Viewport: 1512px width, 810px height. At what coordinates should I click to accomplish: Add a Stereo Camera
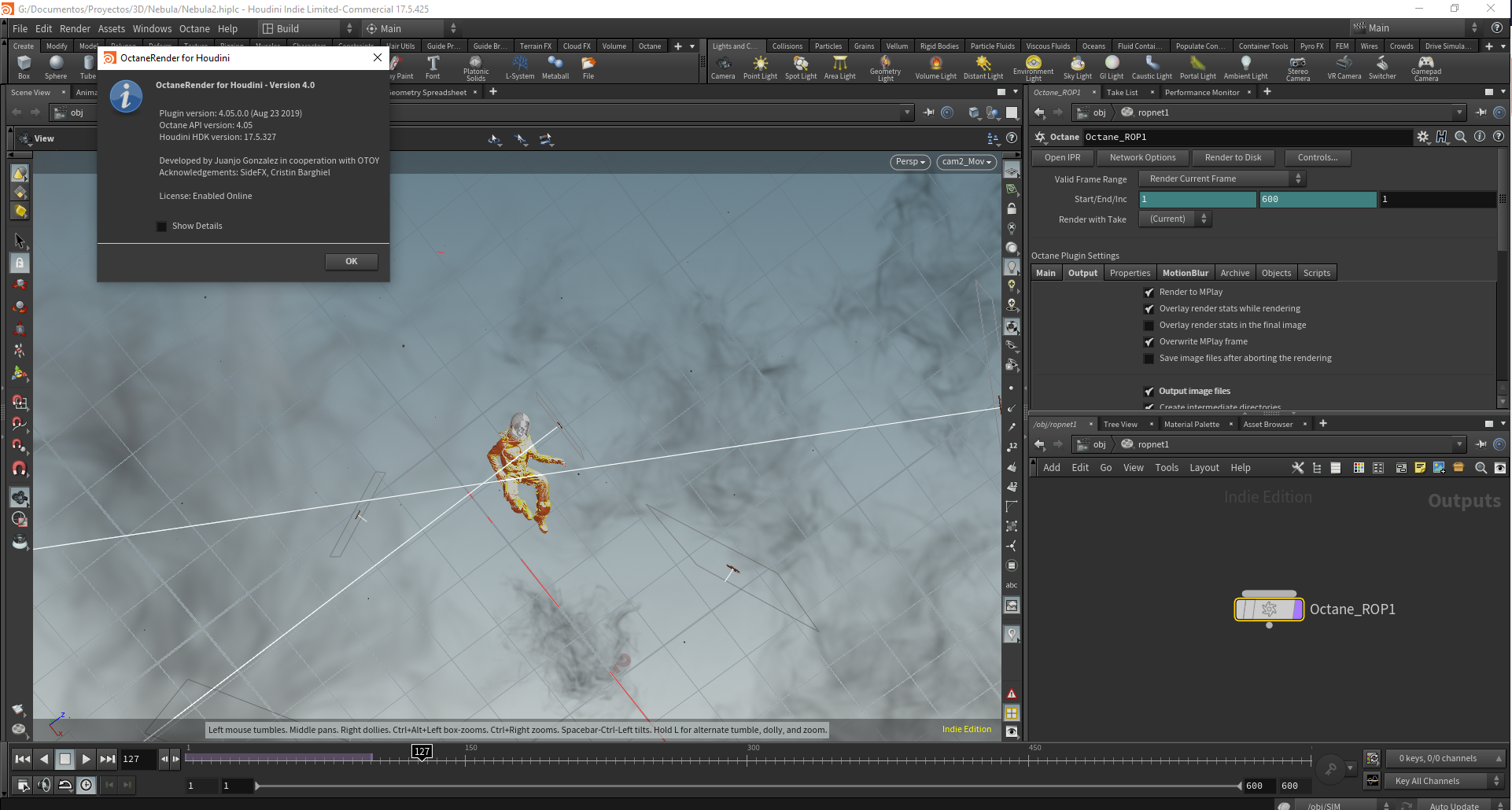pos(1298,68)
